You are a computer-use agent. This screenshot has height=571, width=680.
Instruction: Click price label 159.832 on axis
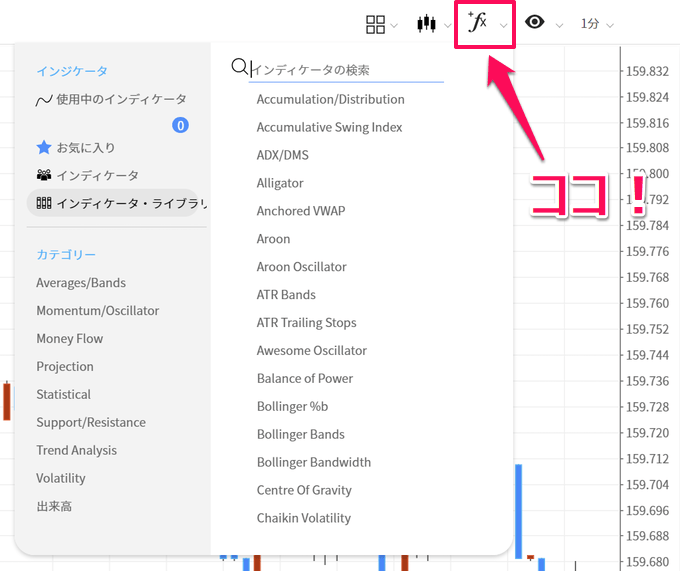(647, 71)
